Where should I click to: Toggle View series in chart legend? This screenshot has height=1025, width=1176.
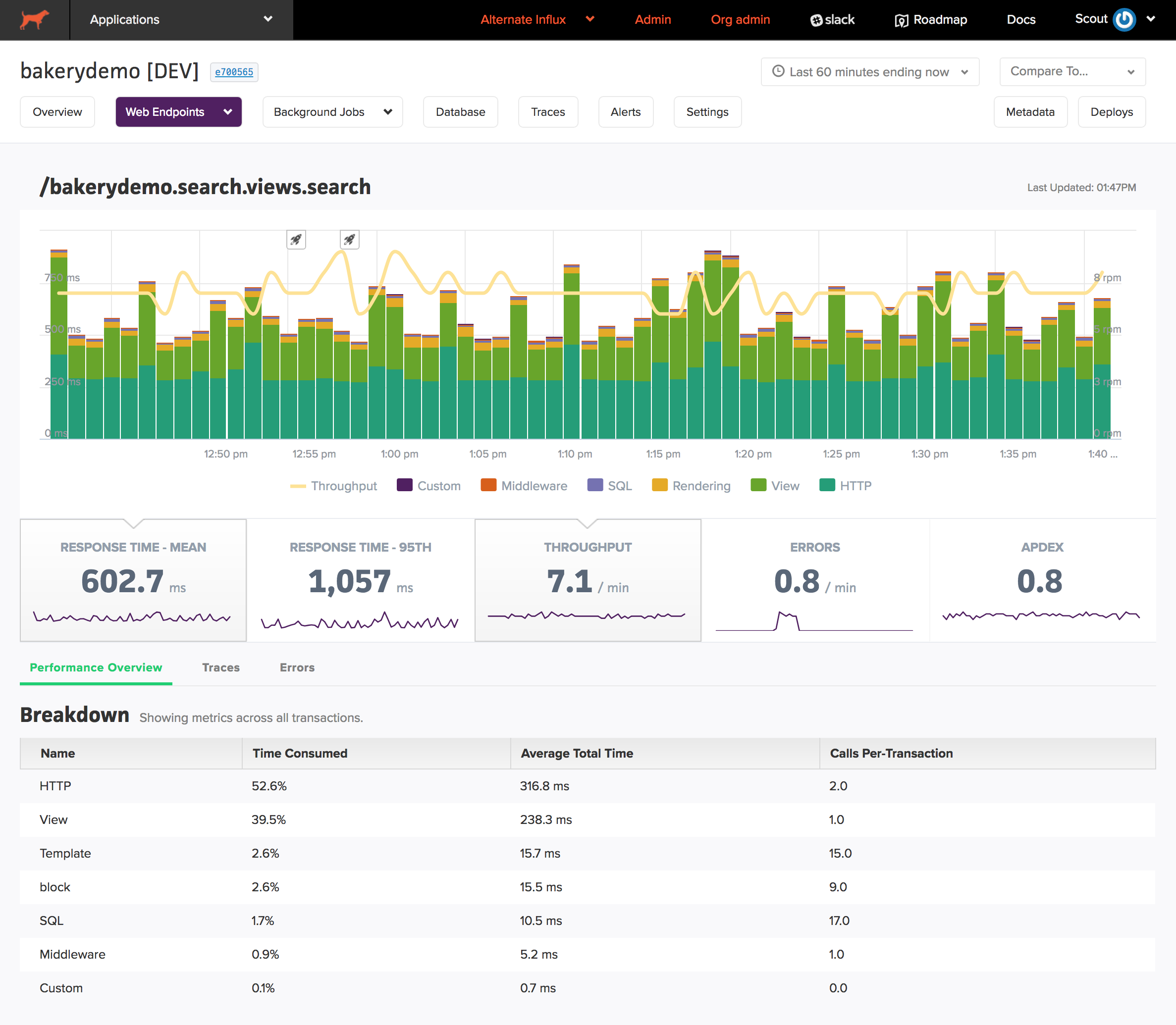(775, 486)
